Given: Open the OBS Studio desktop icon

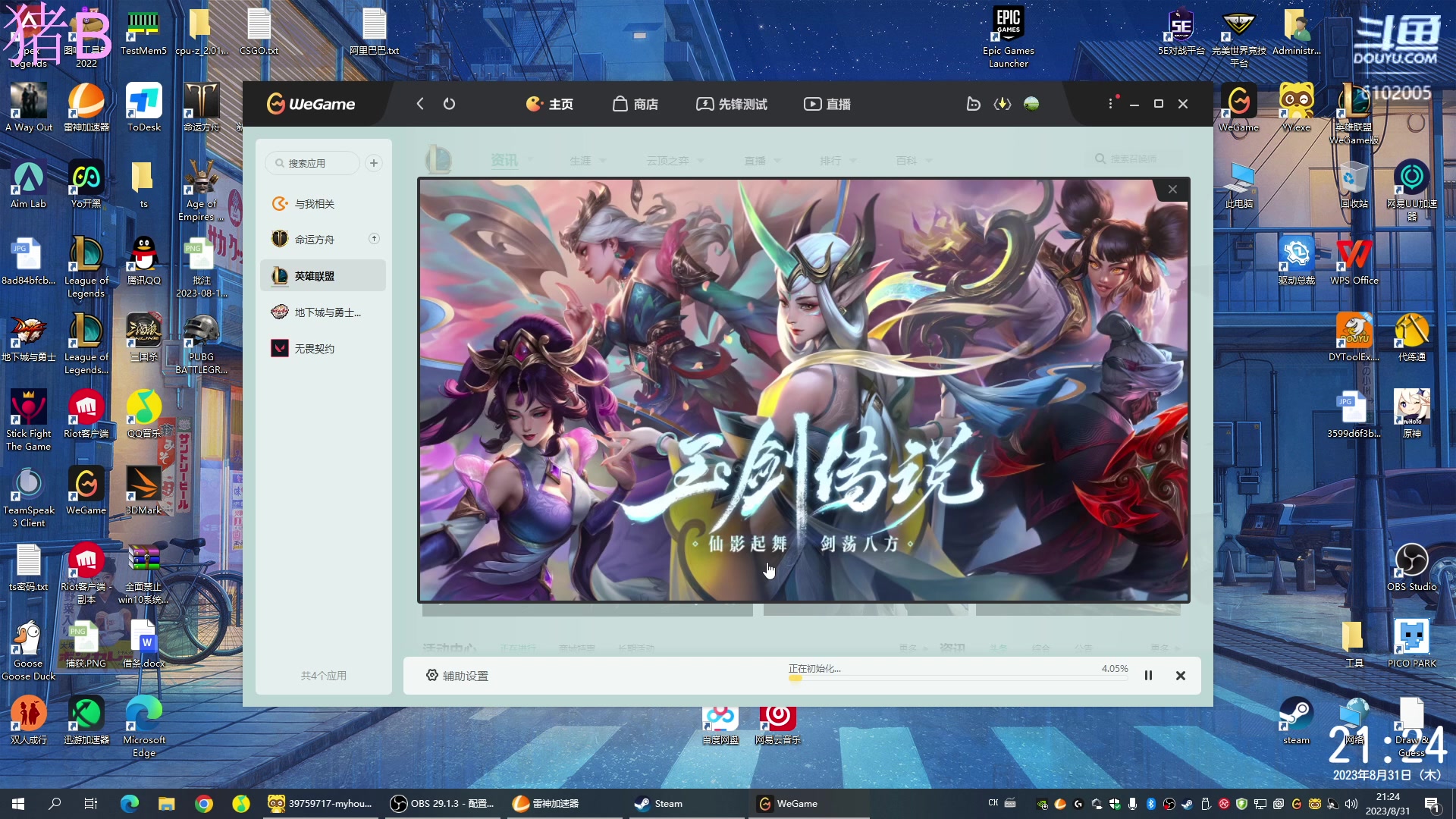Looking at the screenshot, I should (1411, 566).
